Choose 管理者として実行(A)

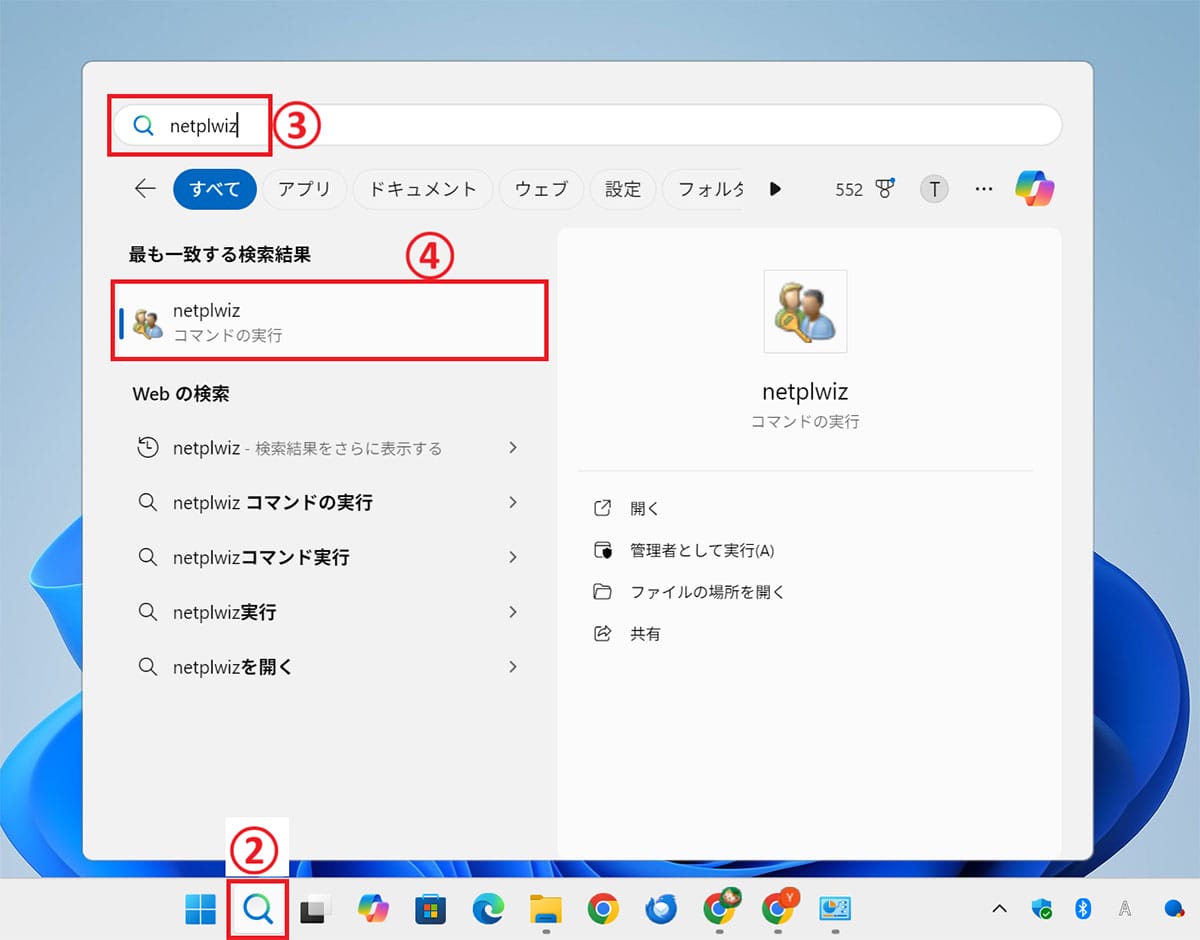point(702,550)
